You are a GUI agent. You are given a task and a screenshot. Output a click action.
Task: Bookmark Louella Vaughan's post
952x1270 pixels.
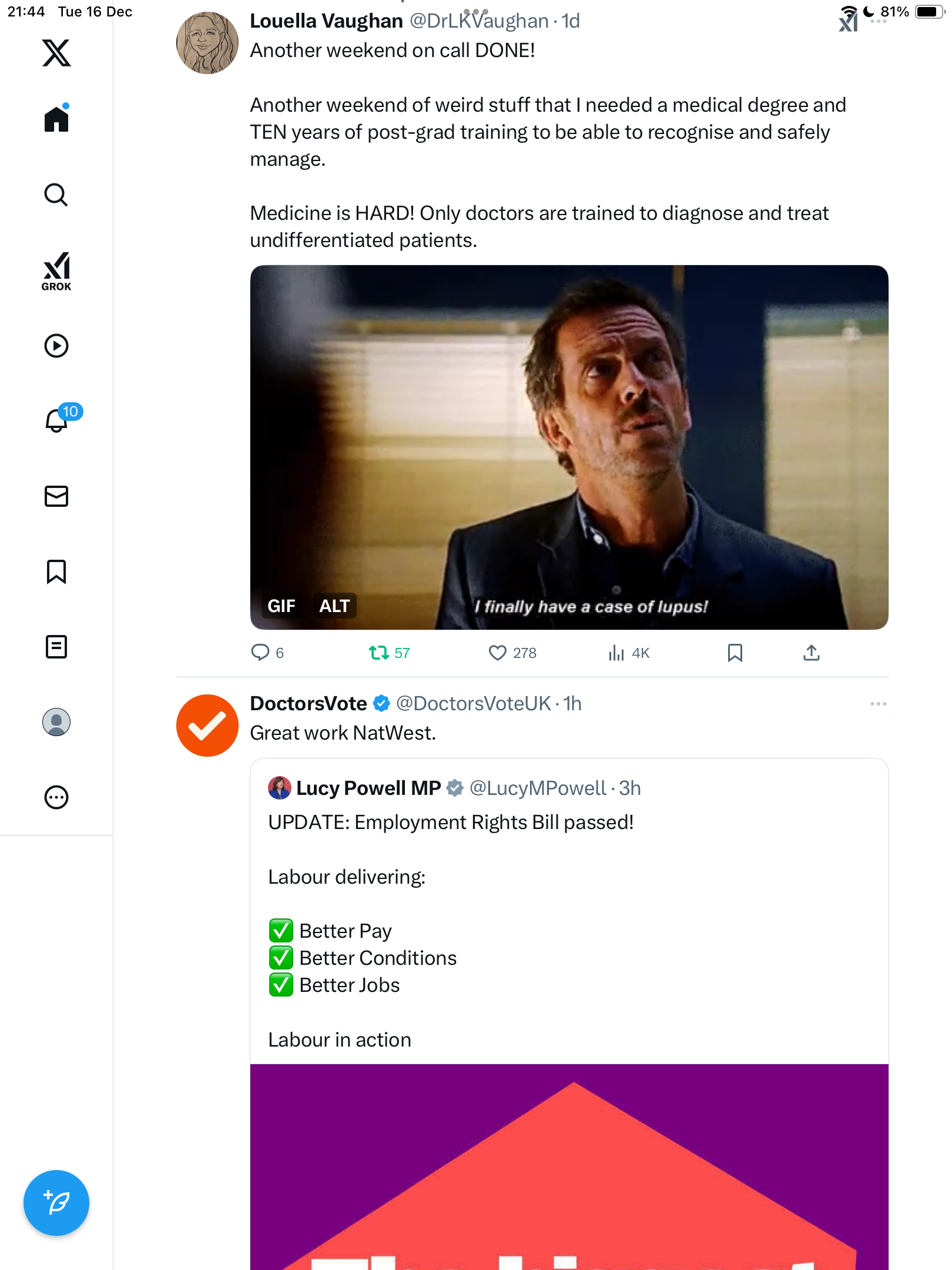735,653
